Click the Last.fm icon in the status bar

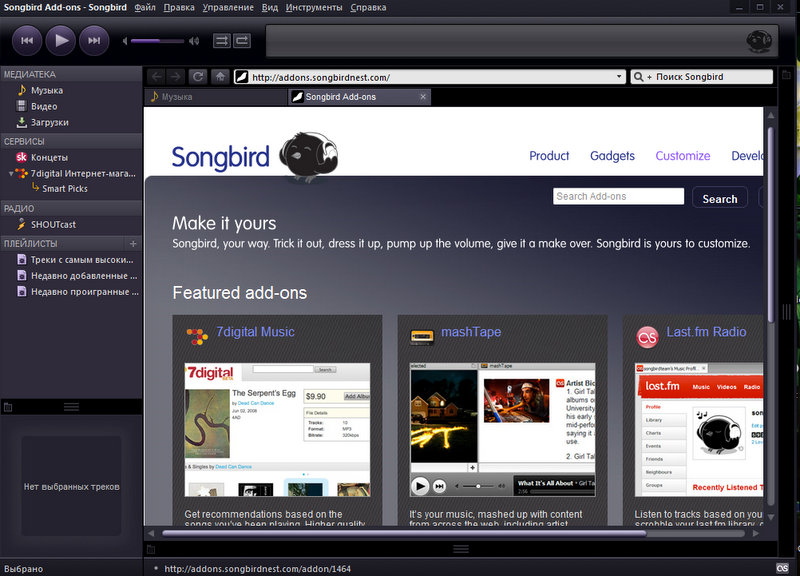[x=782, y=568]
